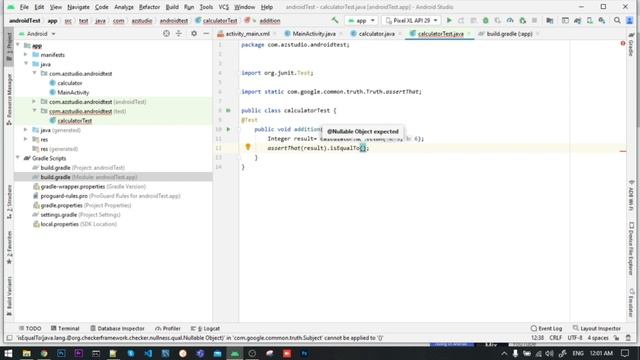Image resolution: width=640 pixels, height=360 pixels.
Task: Click the Debug app bug icon
Action: [x=486, y=20]
